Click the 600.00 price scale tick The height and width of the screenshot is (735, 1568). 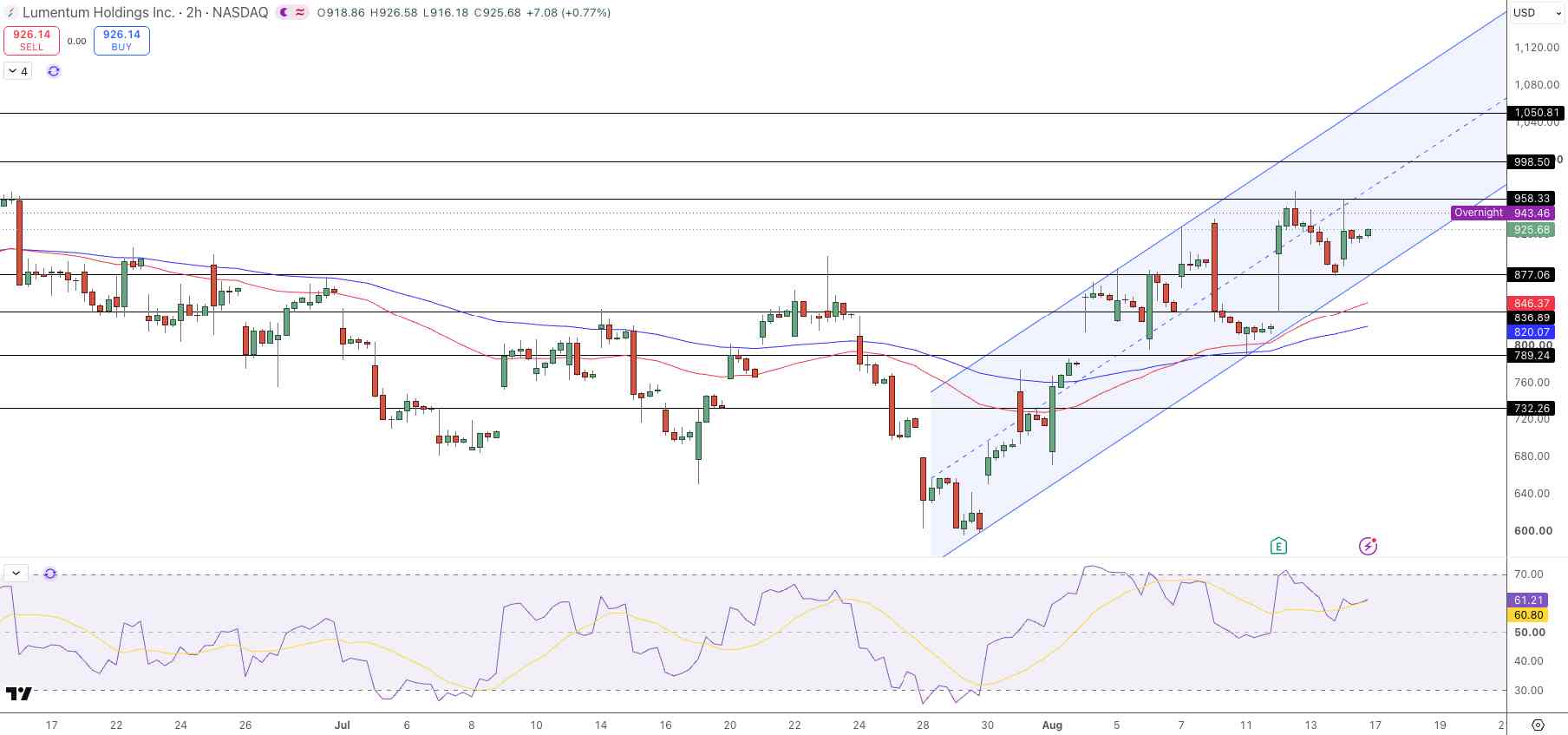pos(1532,531)
